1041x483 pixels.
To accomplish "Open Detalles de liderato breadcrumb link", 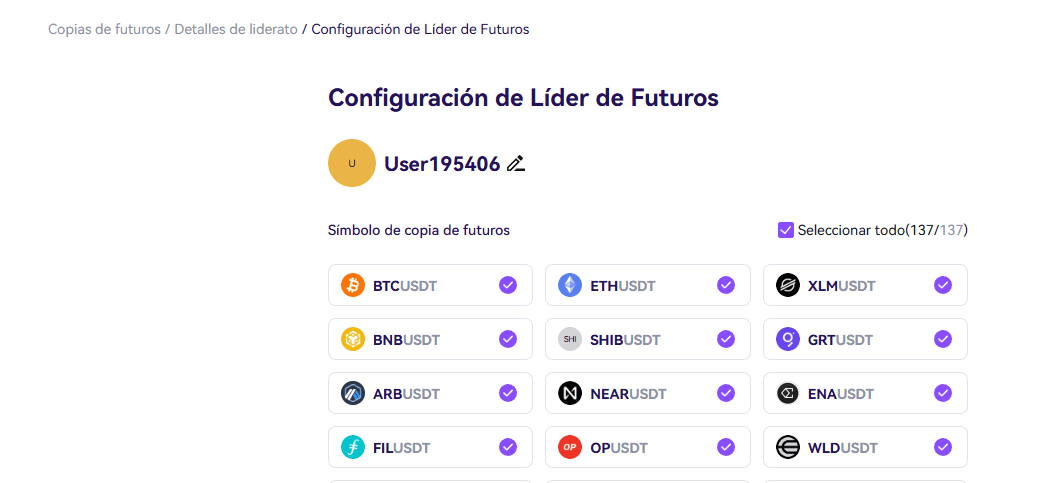I will 236,29.
